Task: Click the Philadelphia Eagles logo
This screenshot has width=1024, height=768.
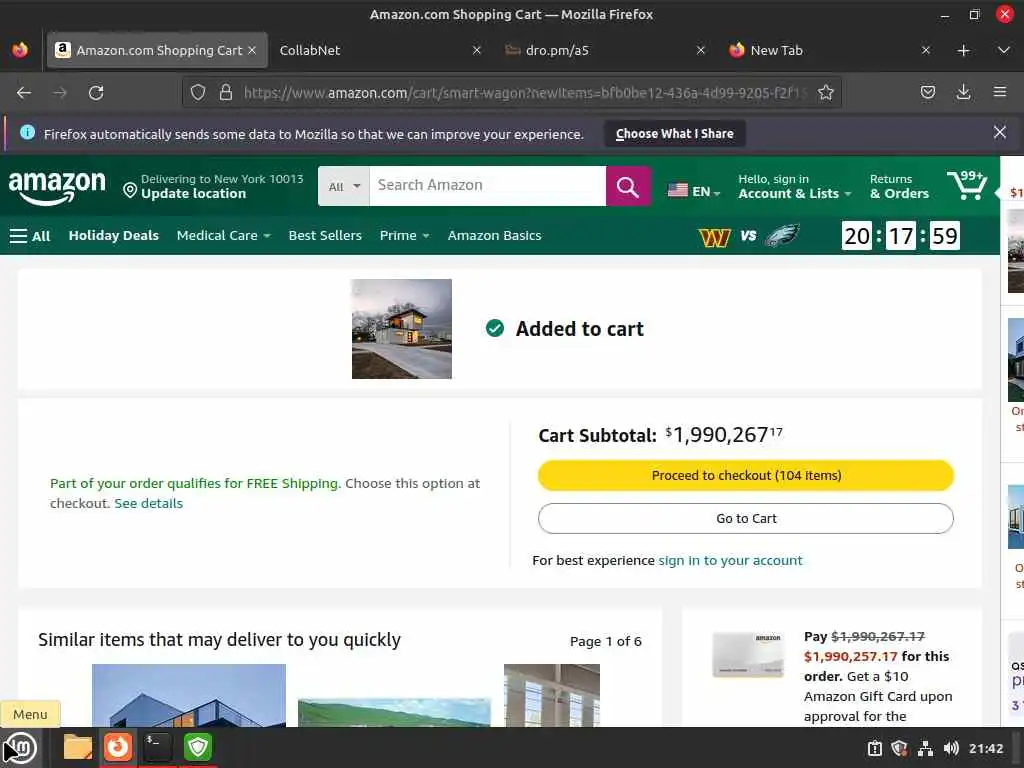Action: tap(781, 235)
